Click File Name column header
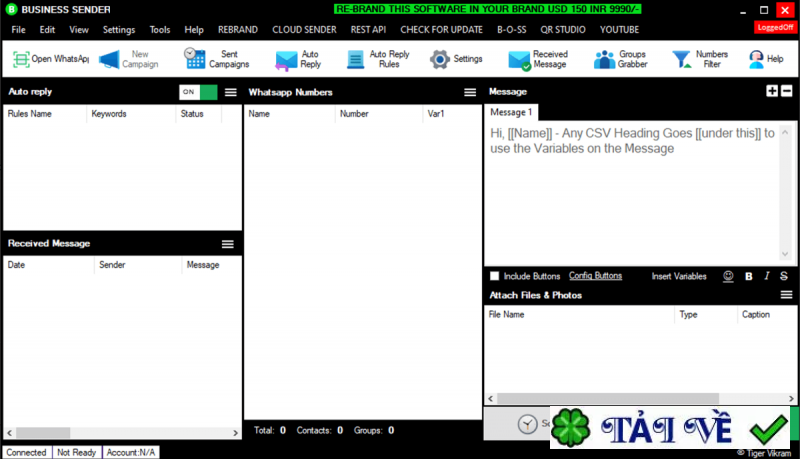Image resolution: width=800 pixels, height=459 pixels. point(580,315)
